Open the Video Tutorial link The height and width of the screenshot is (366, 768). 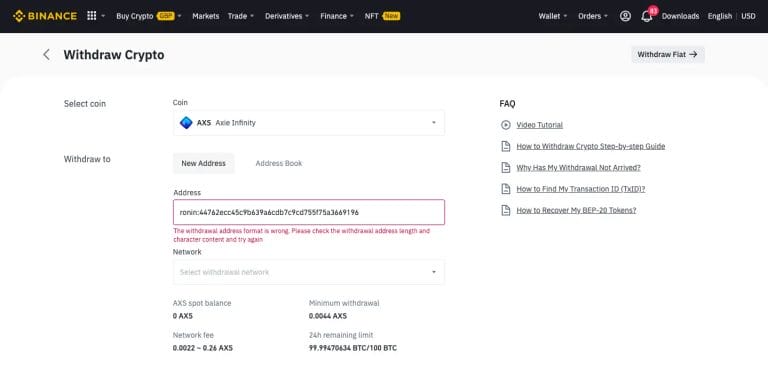tap(539, 125)
